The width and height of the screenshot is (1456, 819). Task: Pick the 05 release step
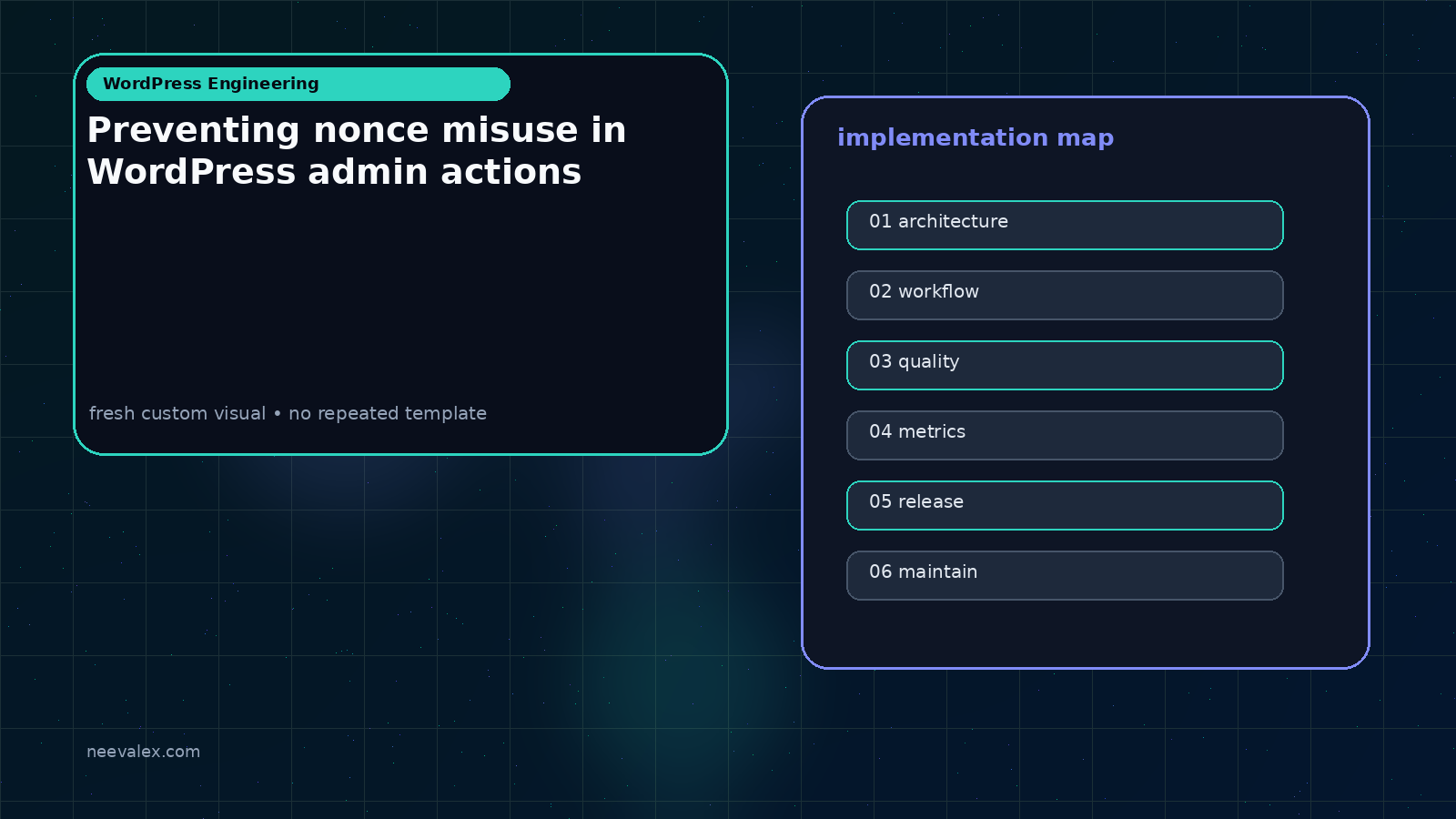tap(1065, 505)
